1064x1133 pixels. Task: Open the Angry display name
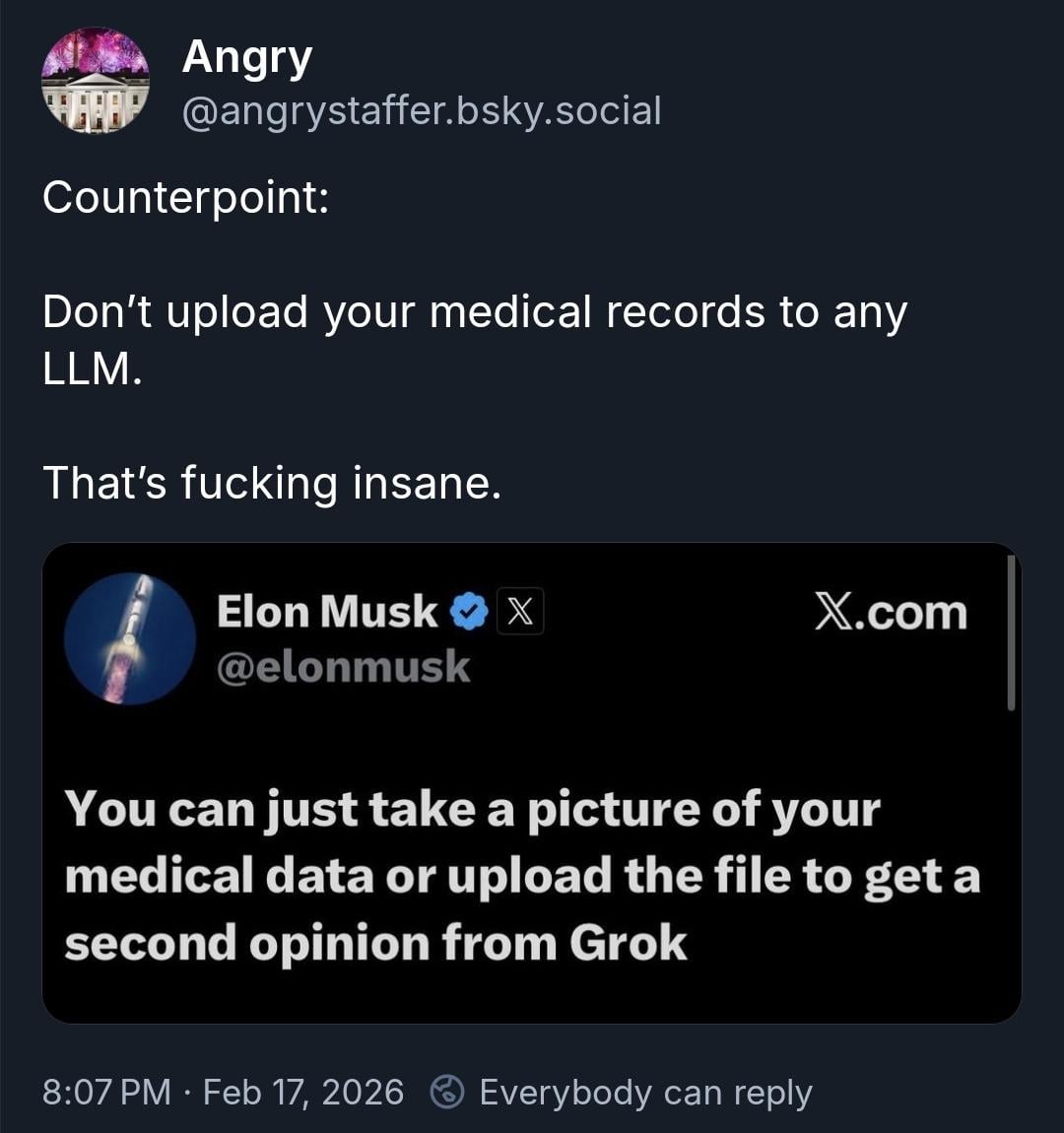(246, 57)
